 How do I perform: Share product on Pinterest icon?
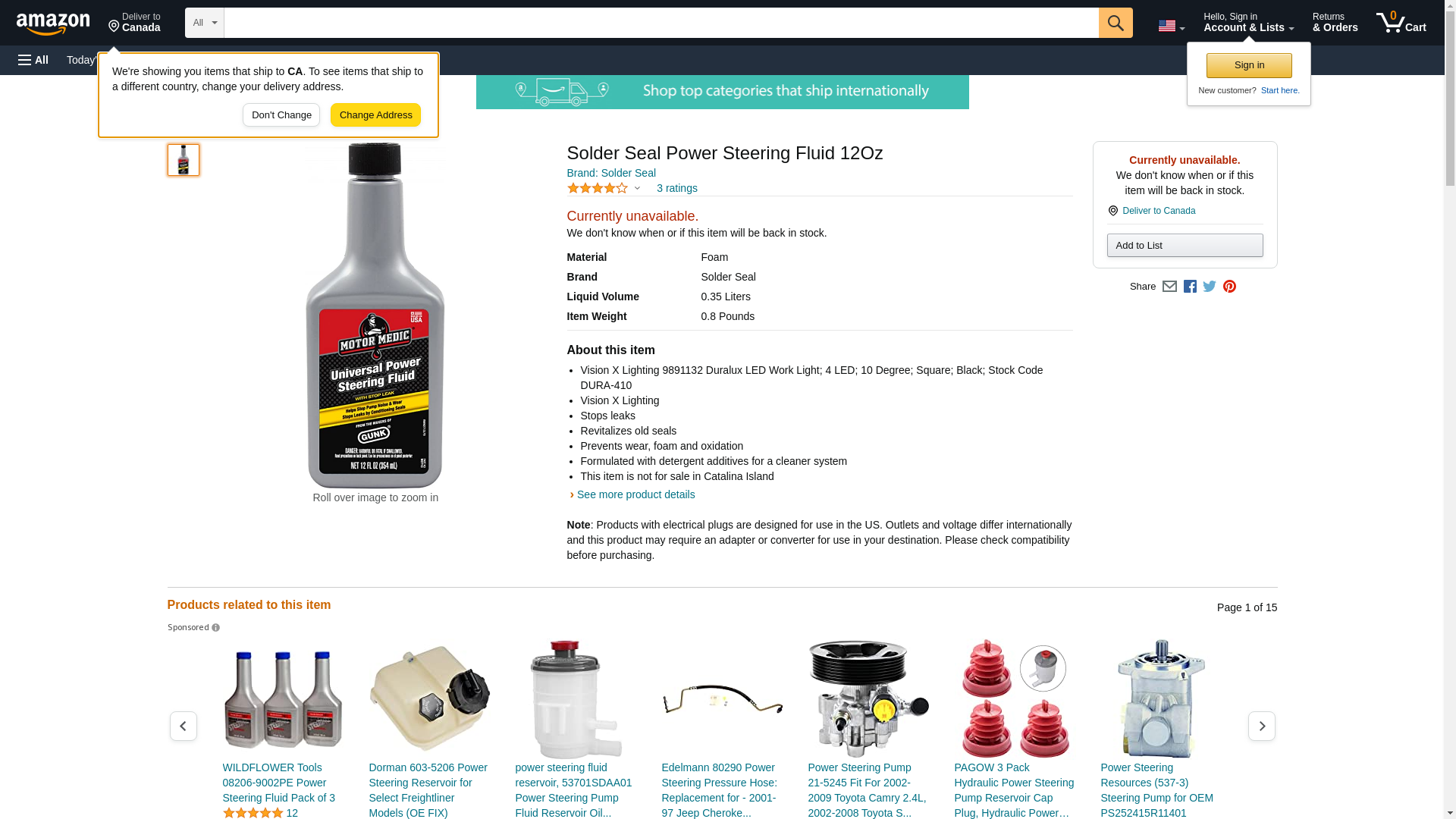pyautogui.click(x=1229, y=287)
